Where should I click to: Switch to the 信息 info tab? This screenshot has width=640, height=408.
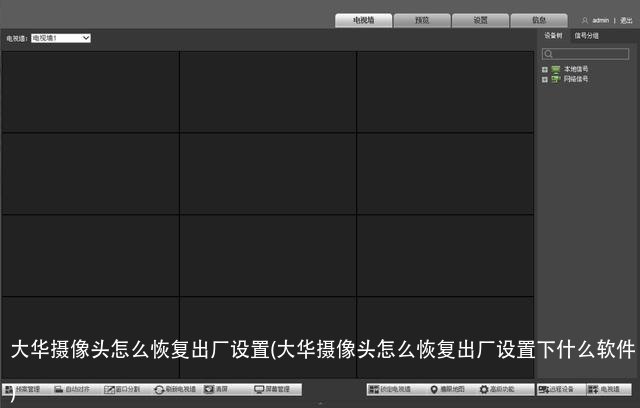(539, 20)
